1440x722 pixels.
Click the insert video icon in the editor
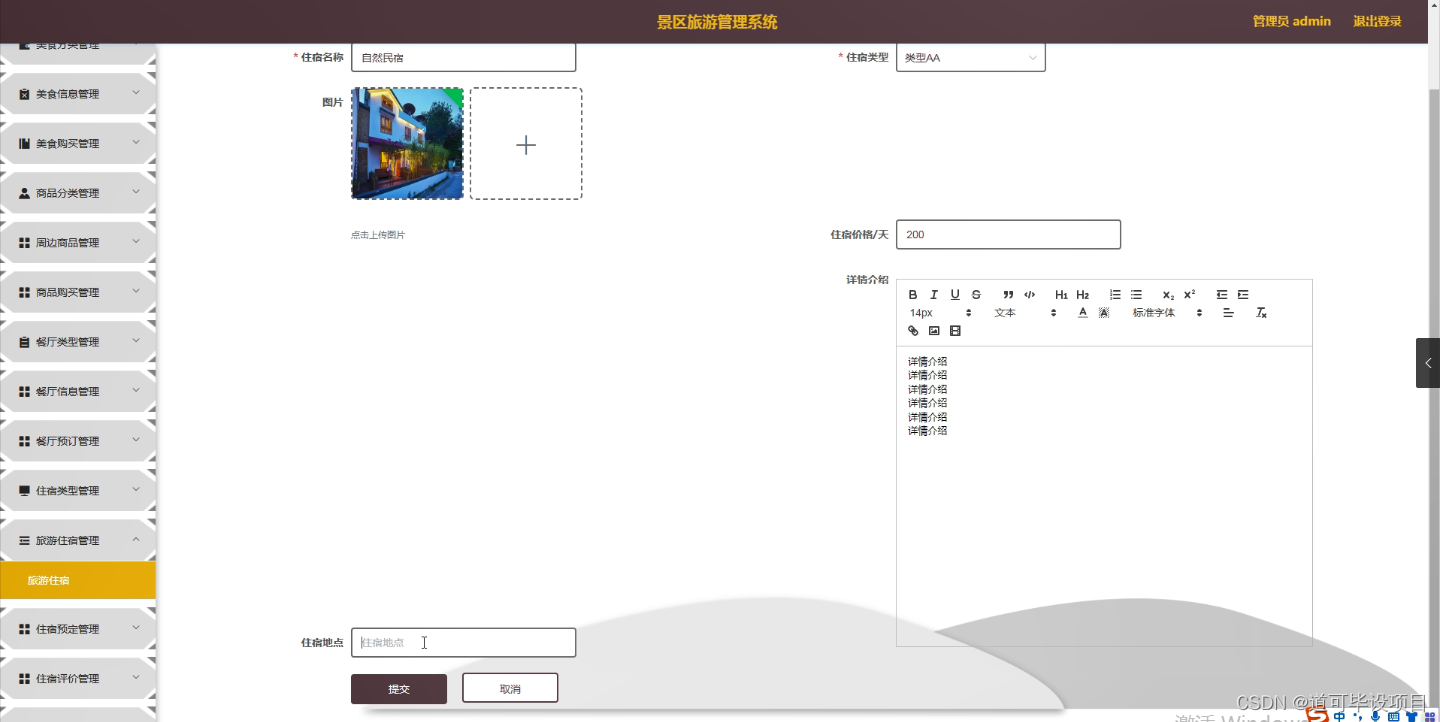coord(955,330)
